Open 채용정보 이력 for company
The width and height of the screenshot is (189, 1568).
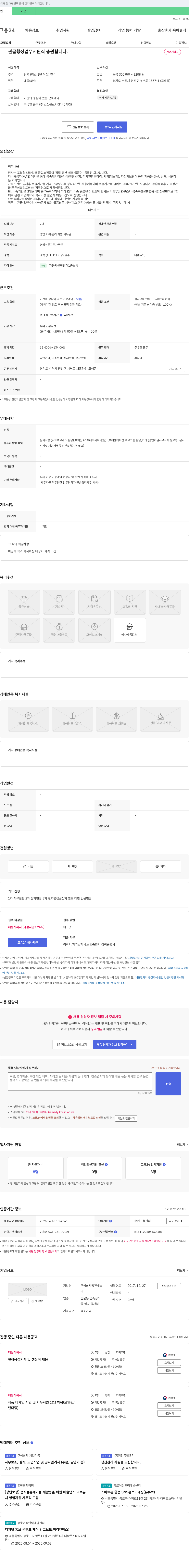[169, 1286]
